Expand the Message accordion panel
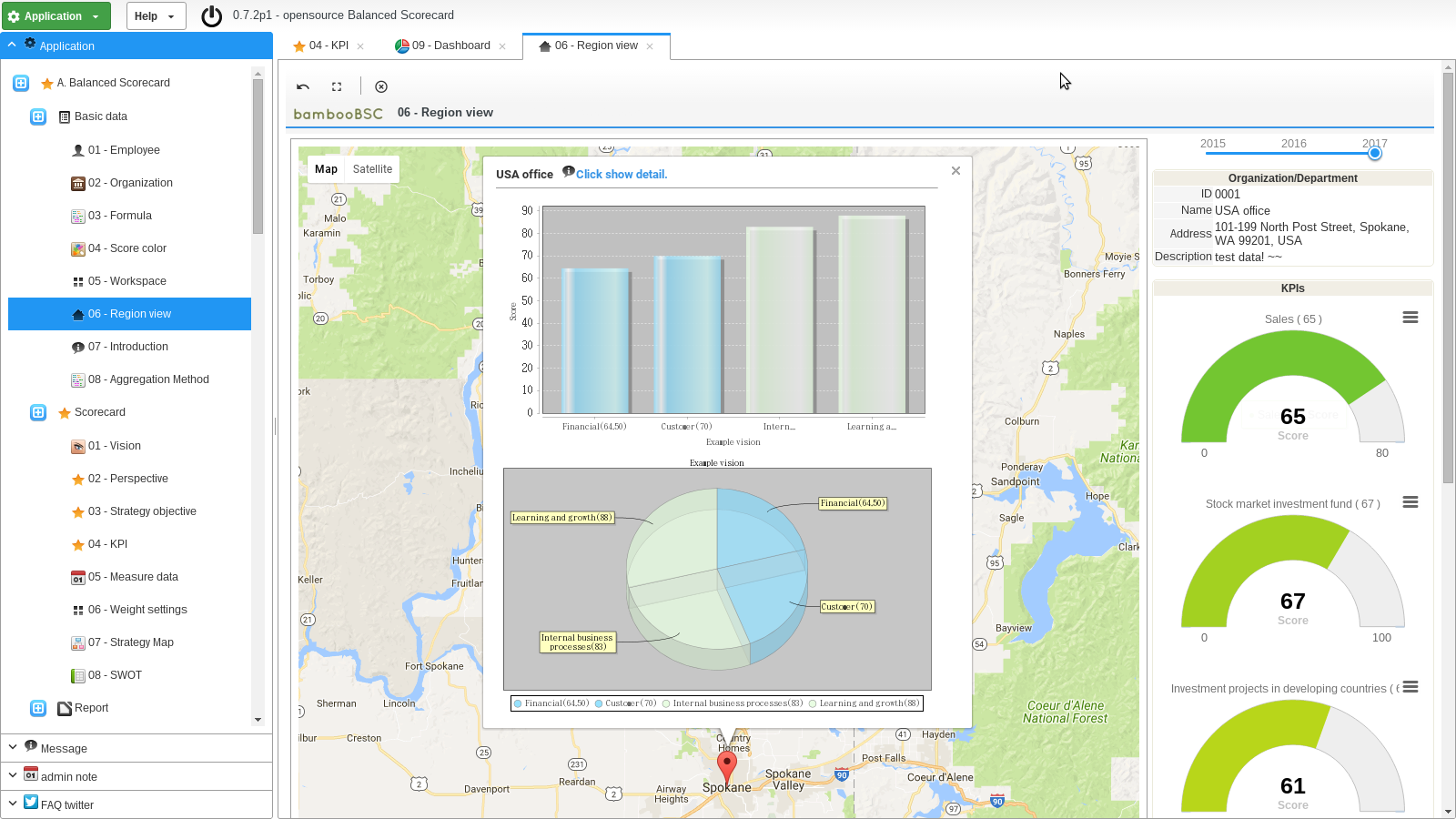Screen dimensions: 1456x819 coord(64,748)
